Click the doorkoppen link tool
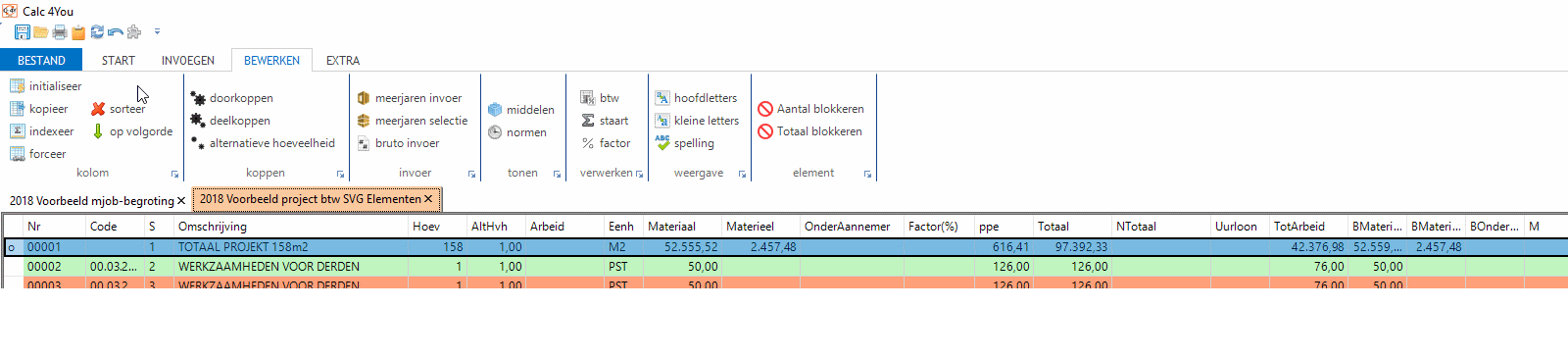 [231, 98]
